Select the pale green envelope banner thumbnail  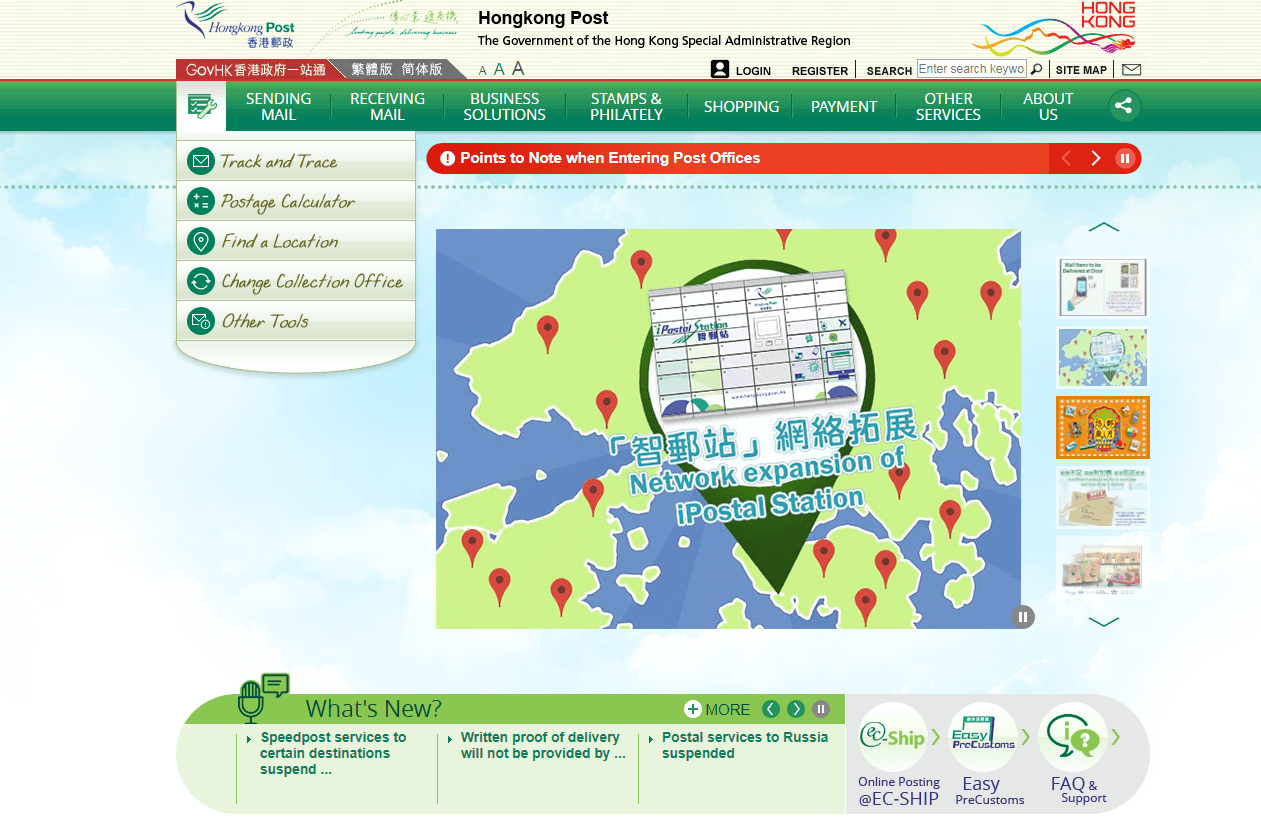pyautogui.click(x=1103, y=497)
